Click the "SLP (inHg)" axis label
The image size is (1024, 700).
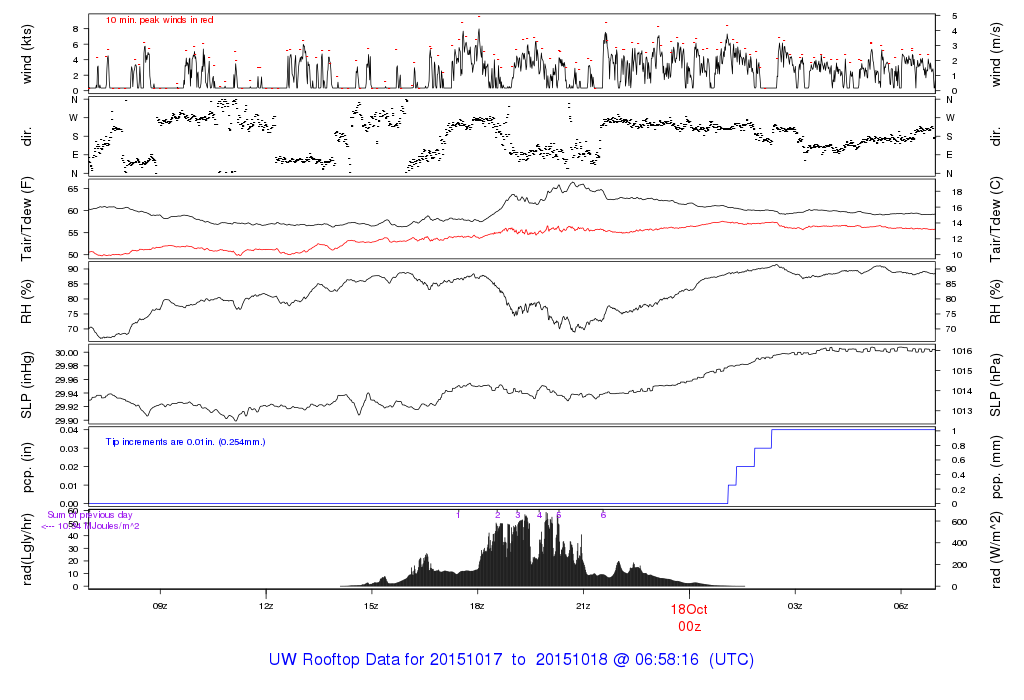[27, 386]
